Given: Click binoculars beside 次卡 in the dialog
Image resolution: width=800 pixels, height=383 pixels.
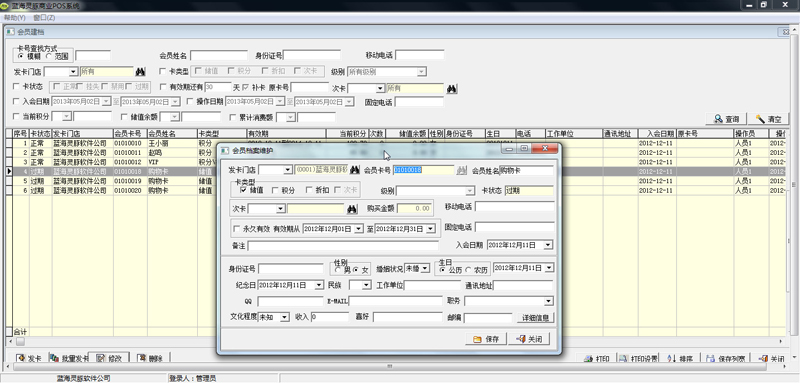Looking at the screenshot, I should click(352, 209).
